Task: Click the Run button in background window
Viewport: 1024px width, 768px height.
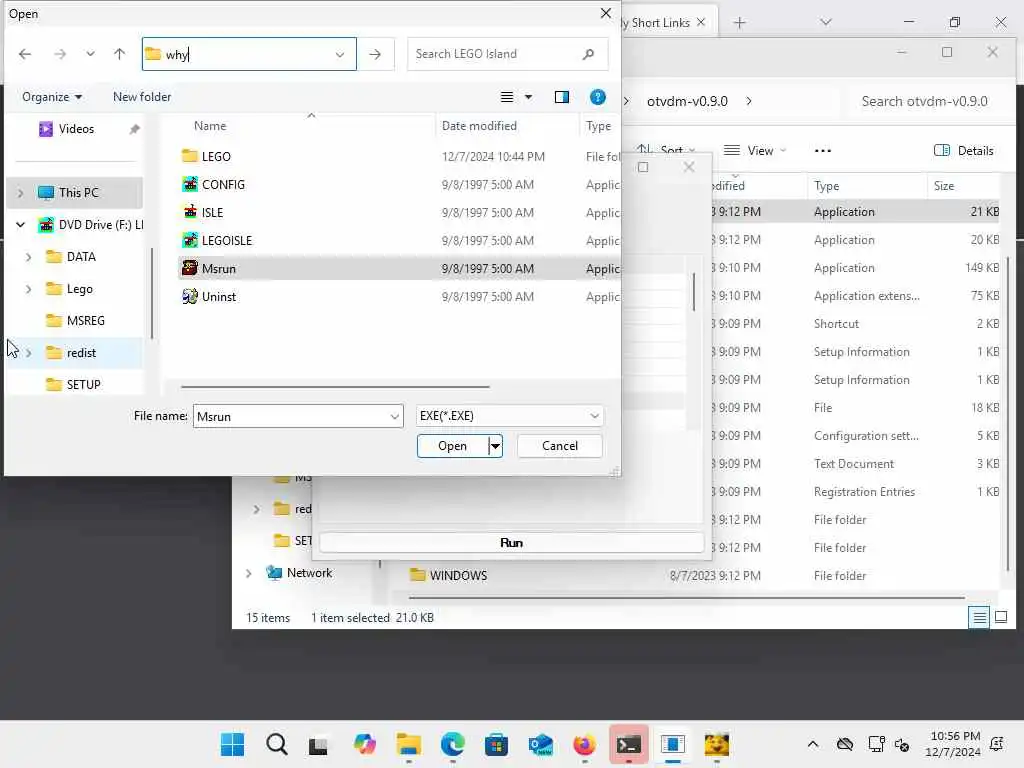Action: point(511,543)
